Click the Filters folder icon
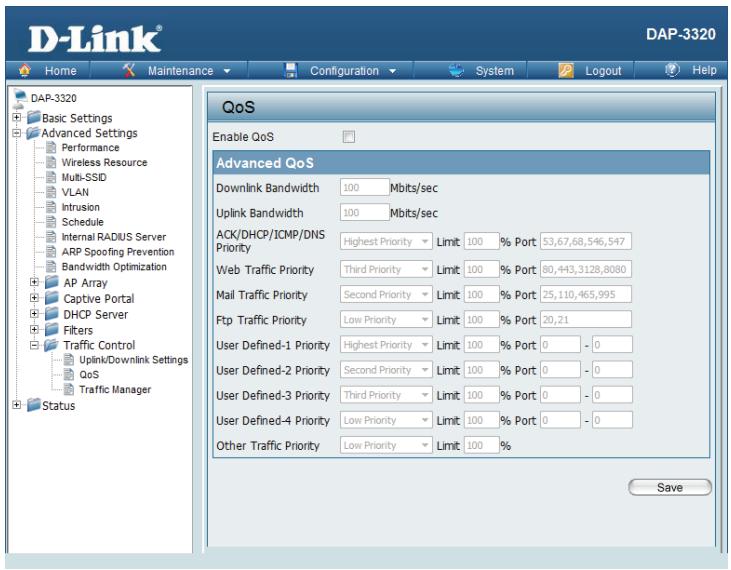731x570 pixels. (52, 330)
